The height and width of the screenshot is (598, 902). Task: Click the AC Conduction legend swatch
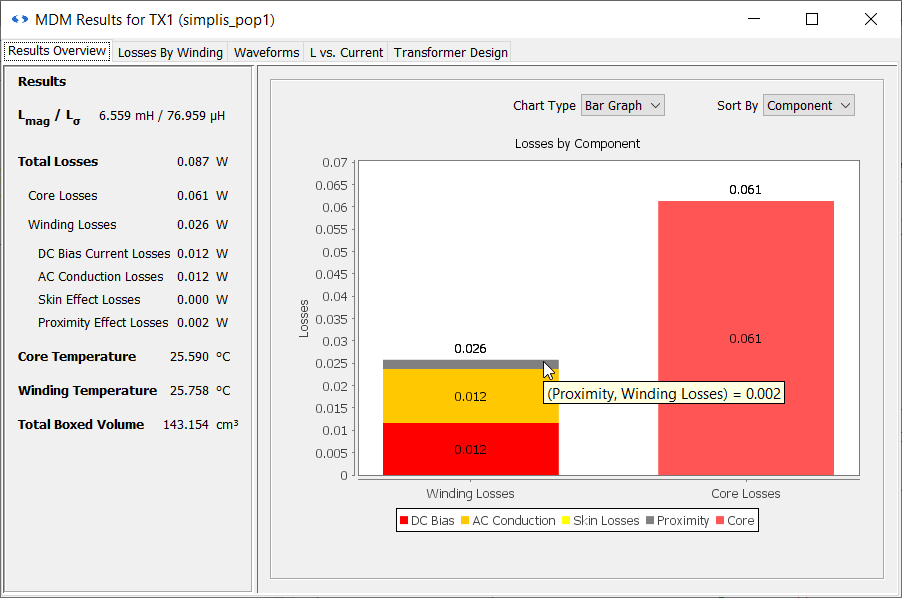[x=465, y=521]
